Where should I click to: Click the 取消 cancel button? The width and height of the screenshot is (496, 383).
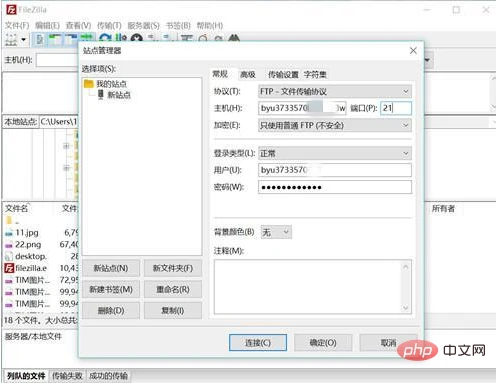coord(388,343)
